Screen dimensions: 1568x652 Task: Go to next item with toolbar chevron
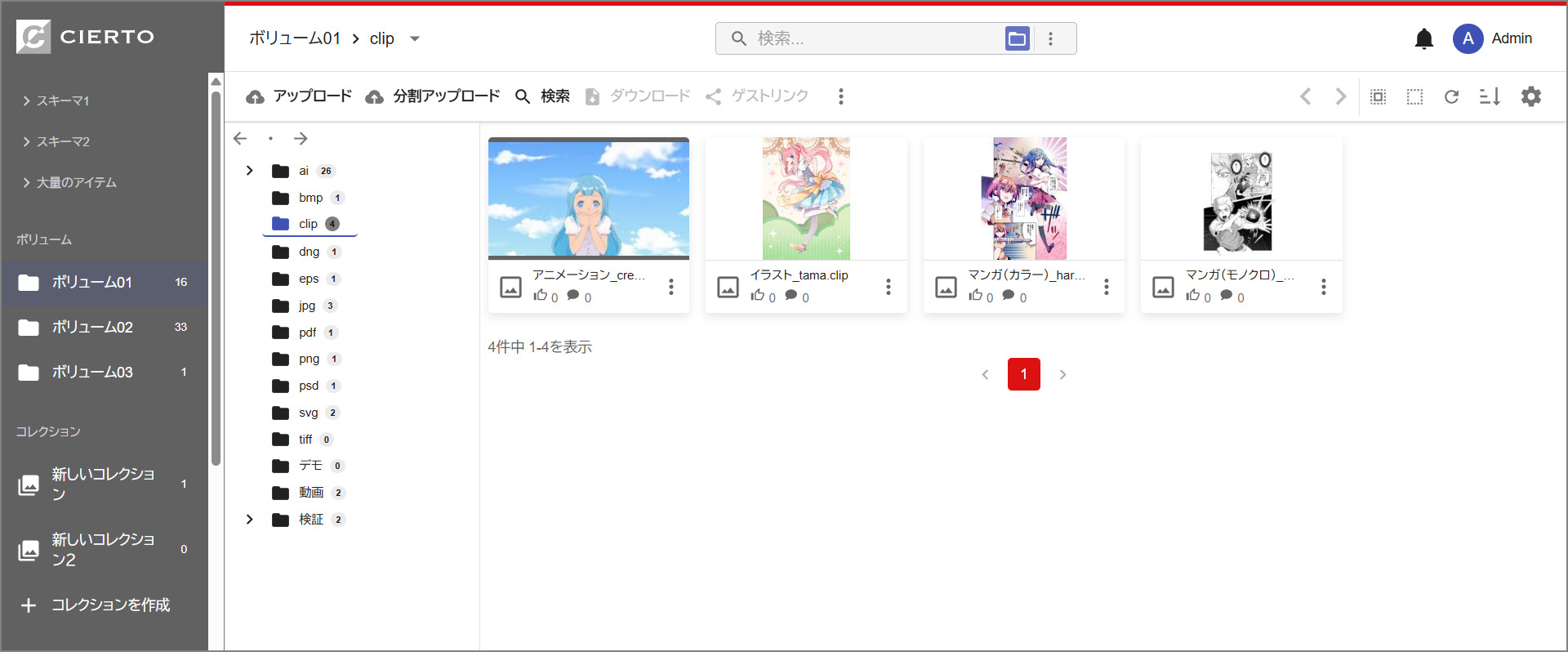point(1341,96)
